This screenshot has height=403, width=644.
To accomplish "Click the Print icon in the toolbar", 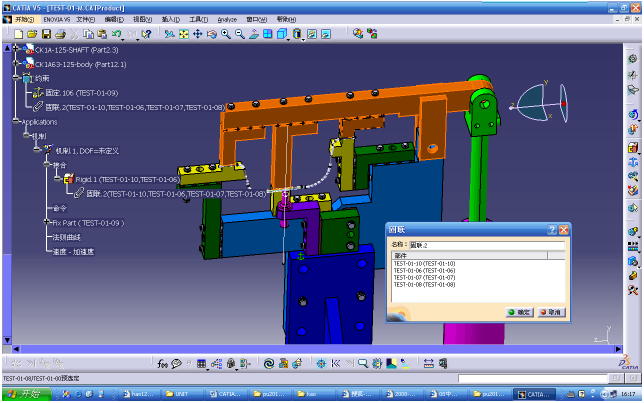I will [59, 34].
